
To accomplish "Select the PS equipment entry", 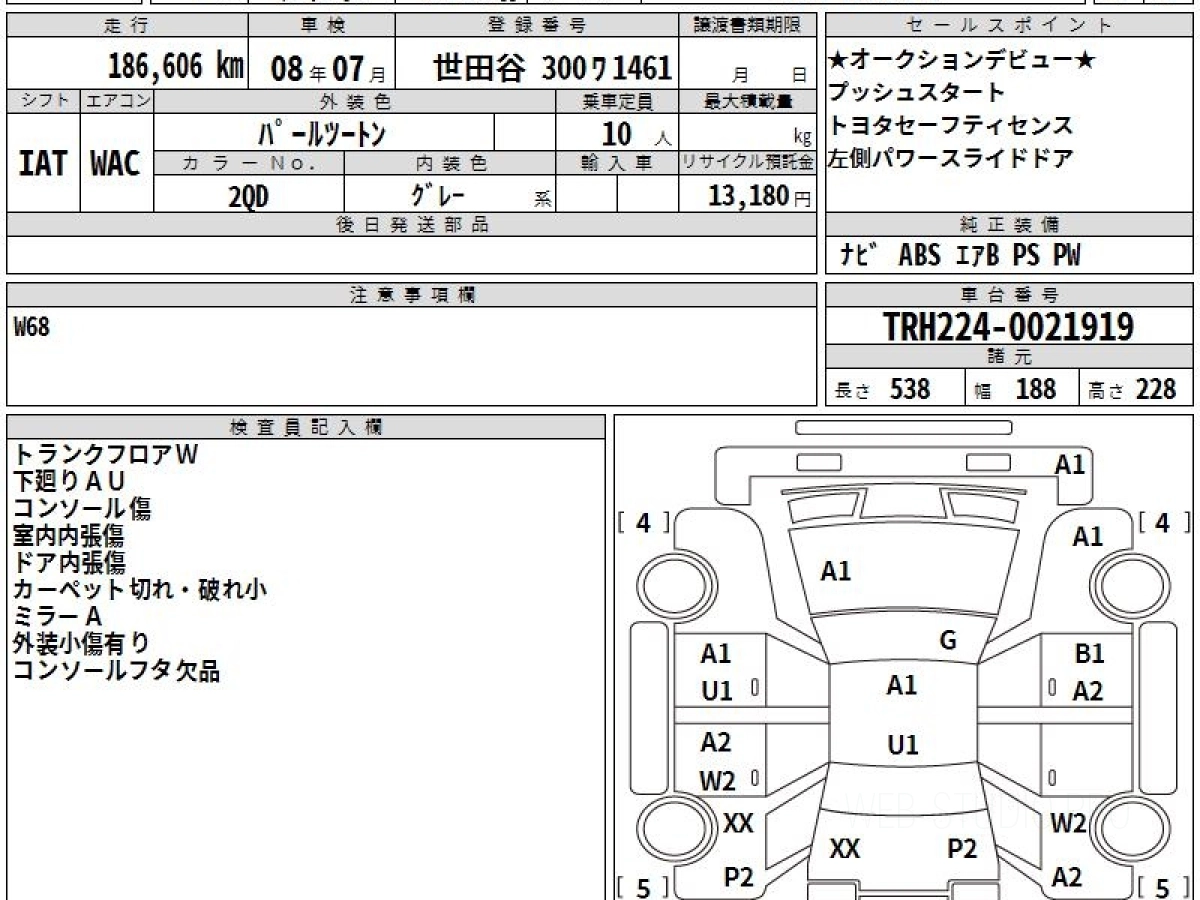I will (x=1026, y=256).
